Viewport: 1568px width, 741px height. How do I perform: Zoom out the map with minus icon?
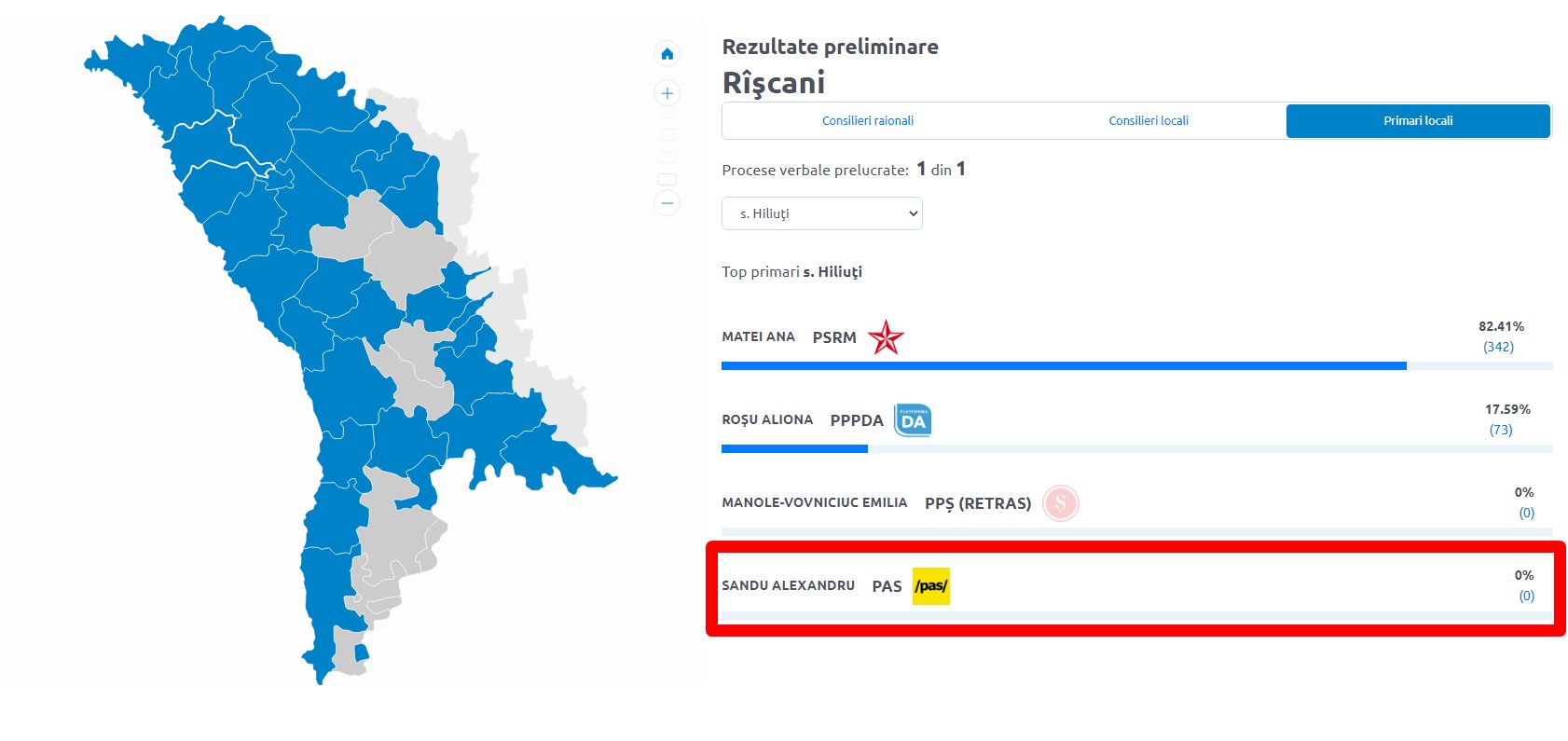(667, 202)
